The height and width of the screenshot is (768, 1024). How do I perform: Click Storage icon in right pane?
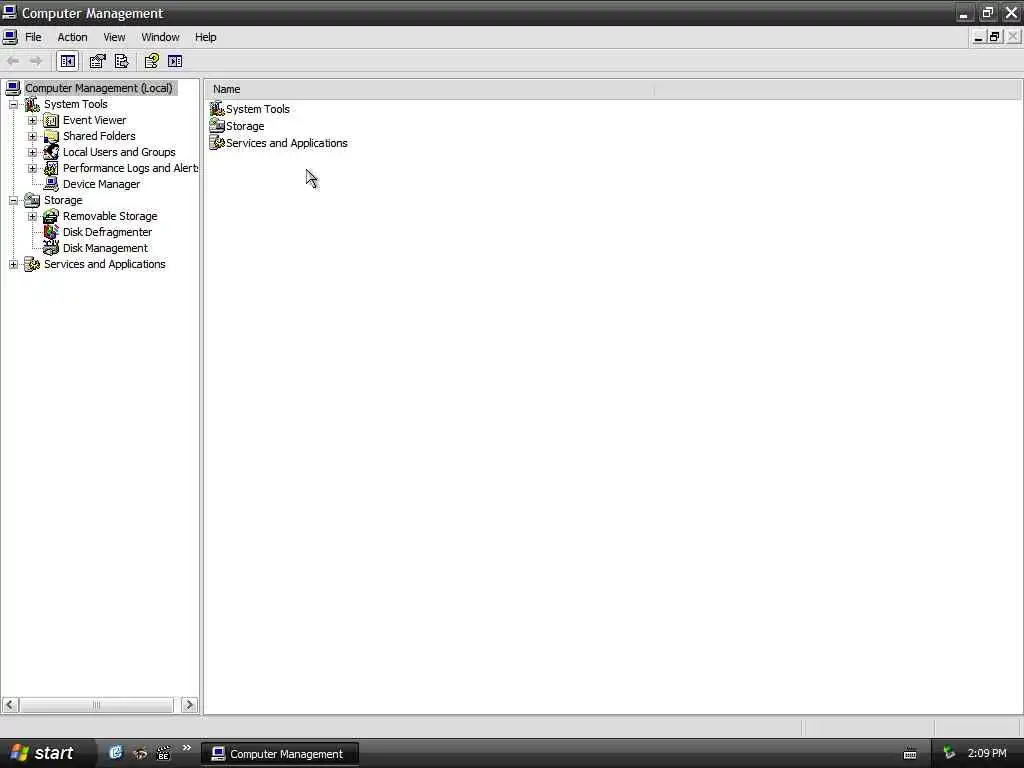pos(217,126)
